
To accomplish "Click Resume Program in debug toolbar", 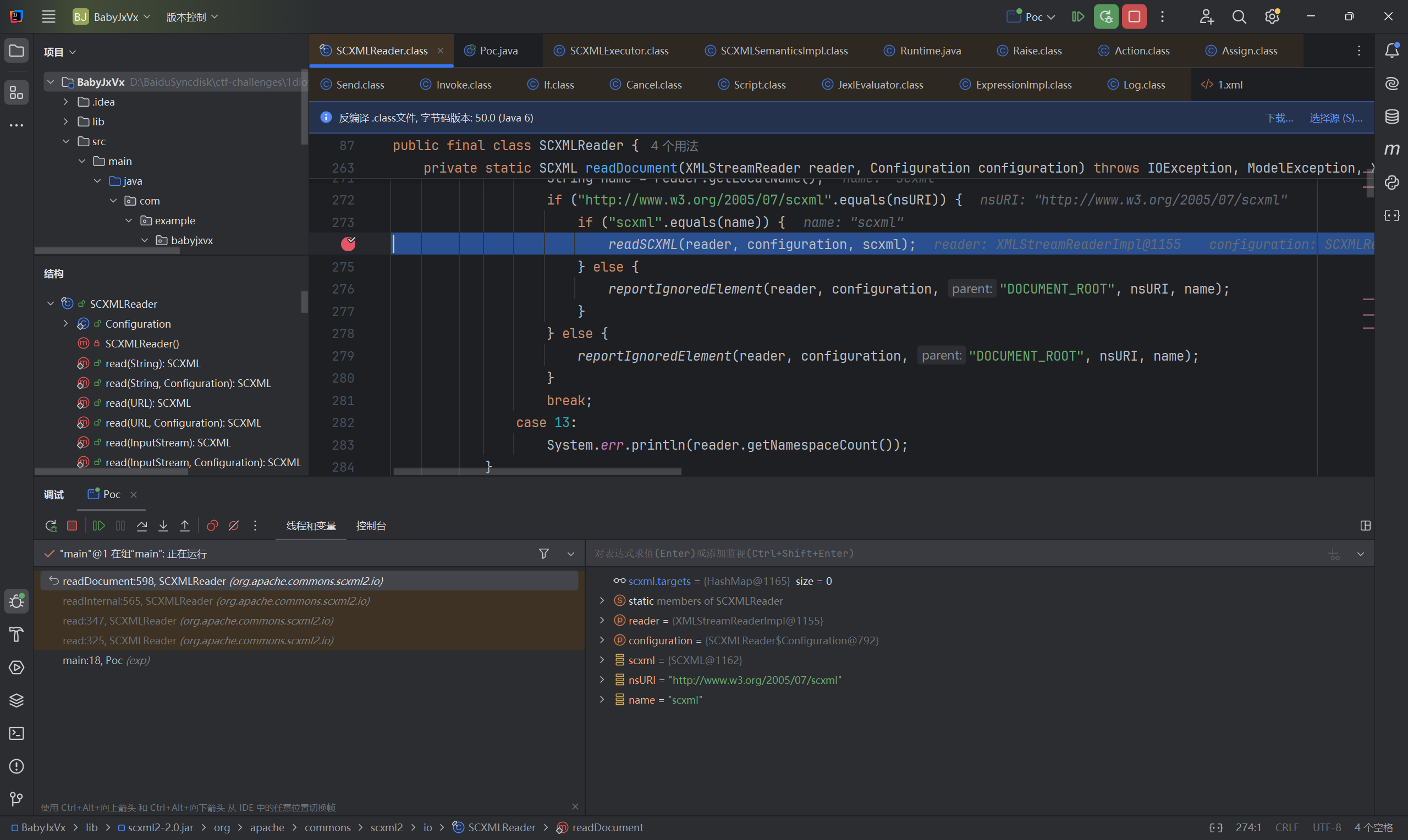I will point(98,526).
